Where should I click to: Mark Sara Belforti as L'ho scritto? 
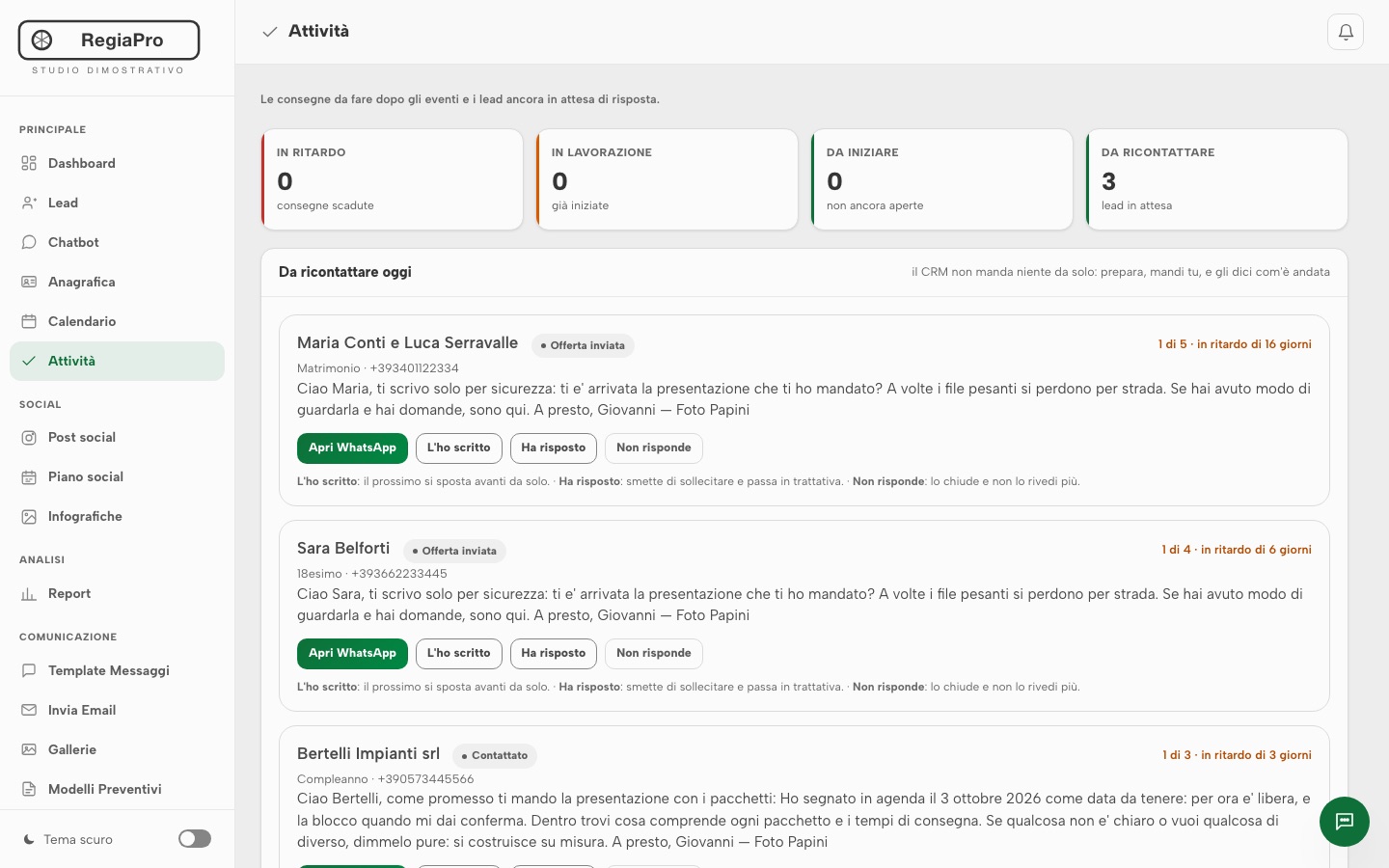coord(459,653)
